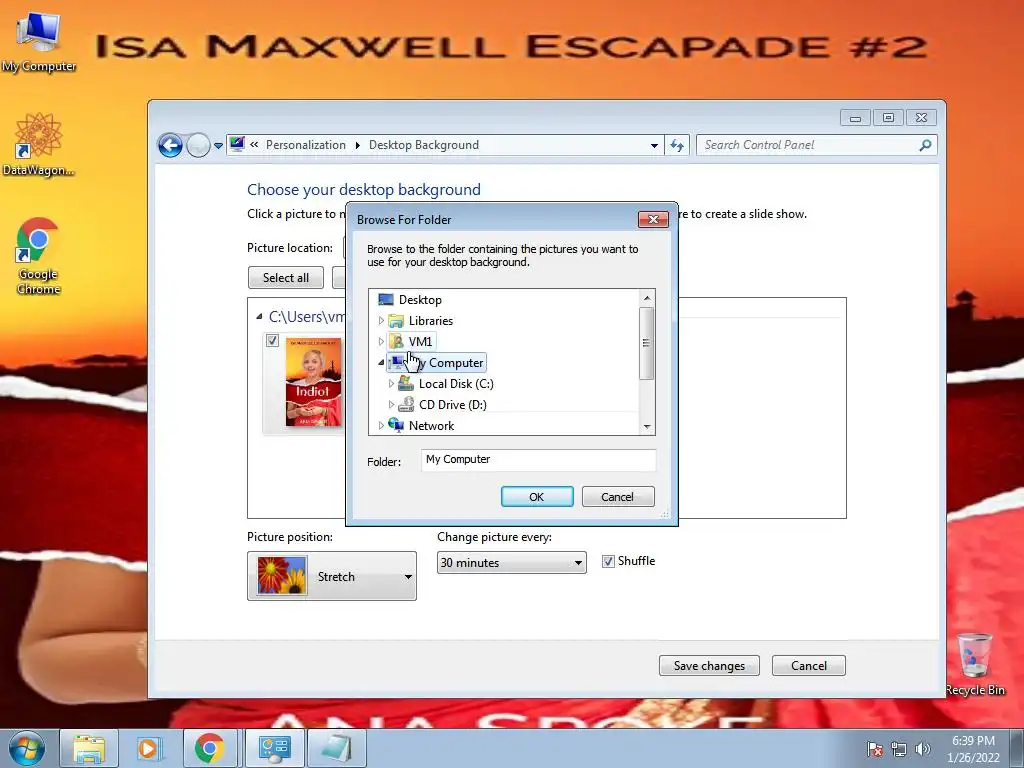Click the Control Panel icon in address bar

coord(237,144)
